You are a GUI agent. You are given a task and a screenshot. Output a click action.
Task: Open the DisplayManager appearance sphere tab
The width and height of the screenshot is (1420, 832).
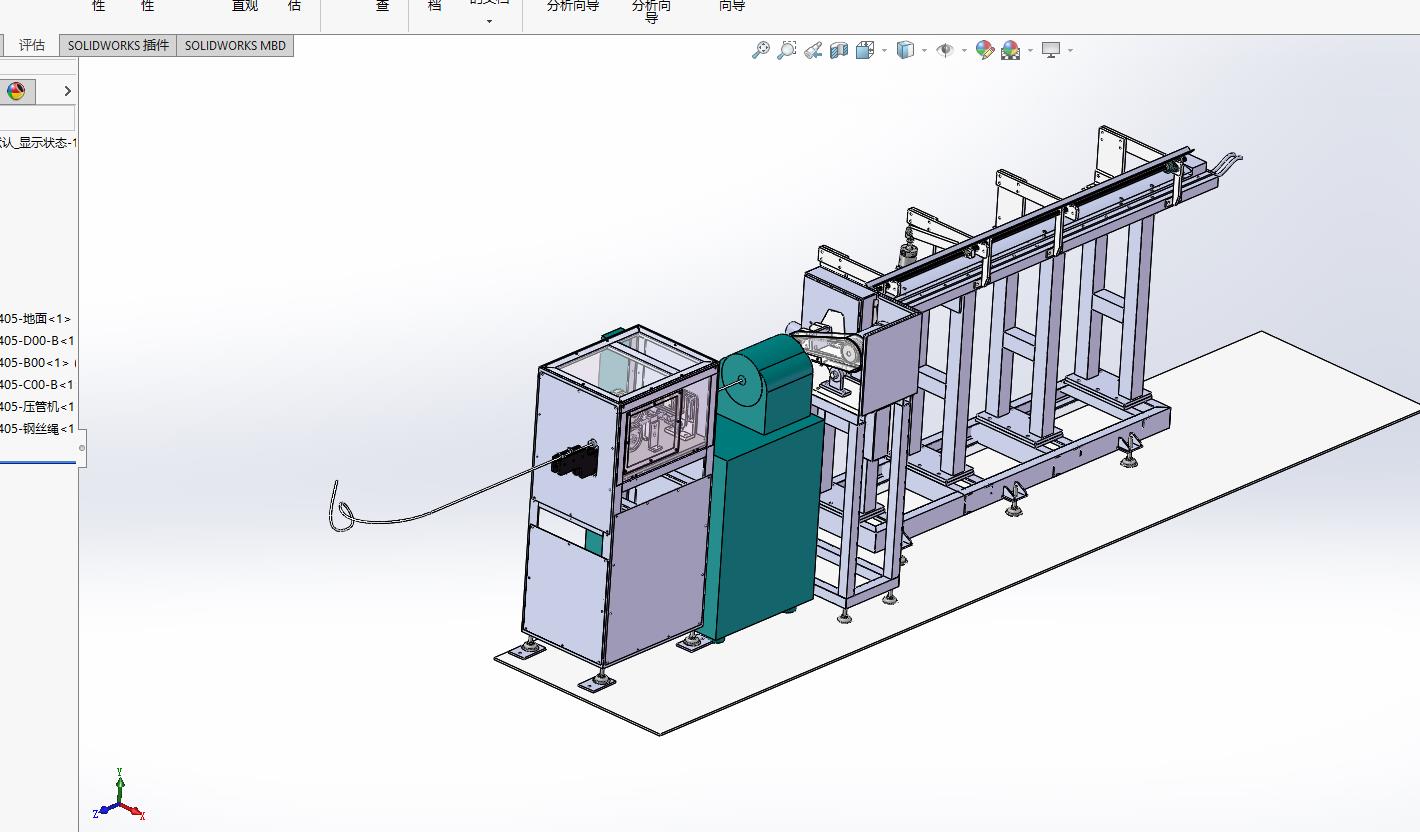click(x=16, y=91)
